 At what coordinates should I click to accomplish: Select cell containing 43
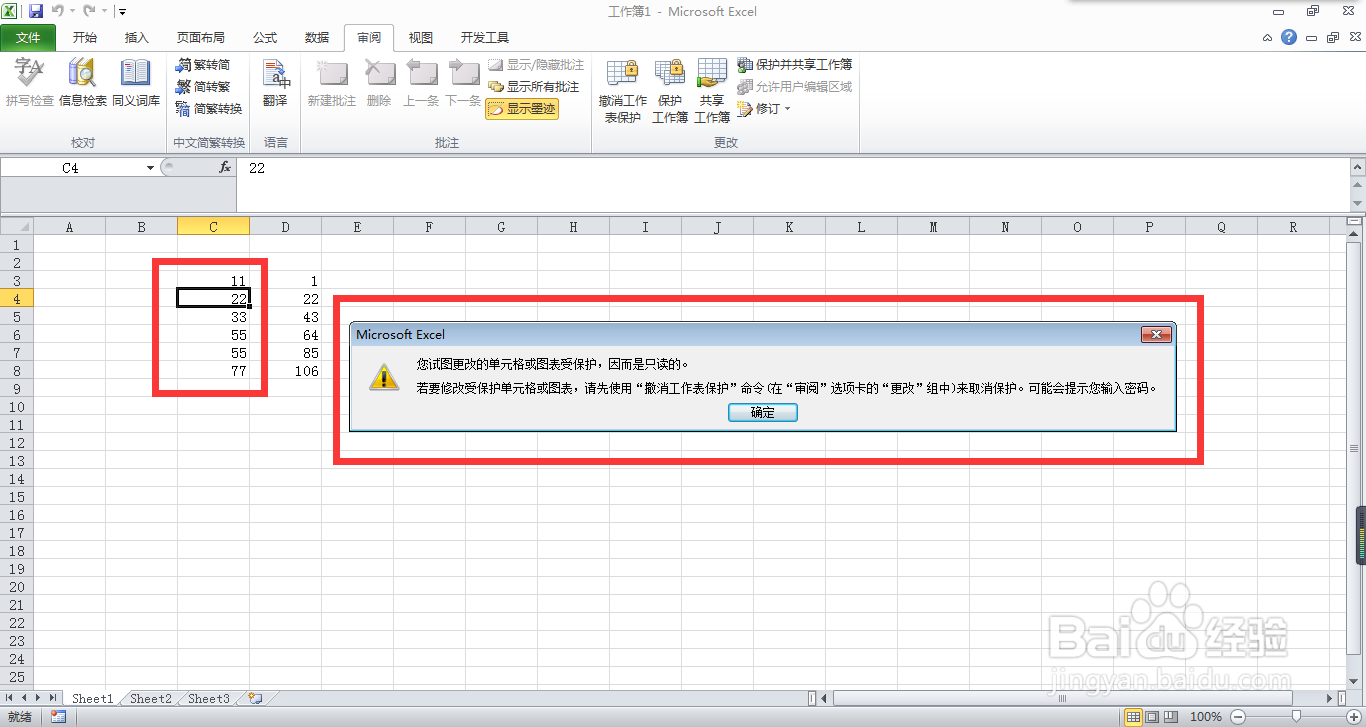coord(286,317)
